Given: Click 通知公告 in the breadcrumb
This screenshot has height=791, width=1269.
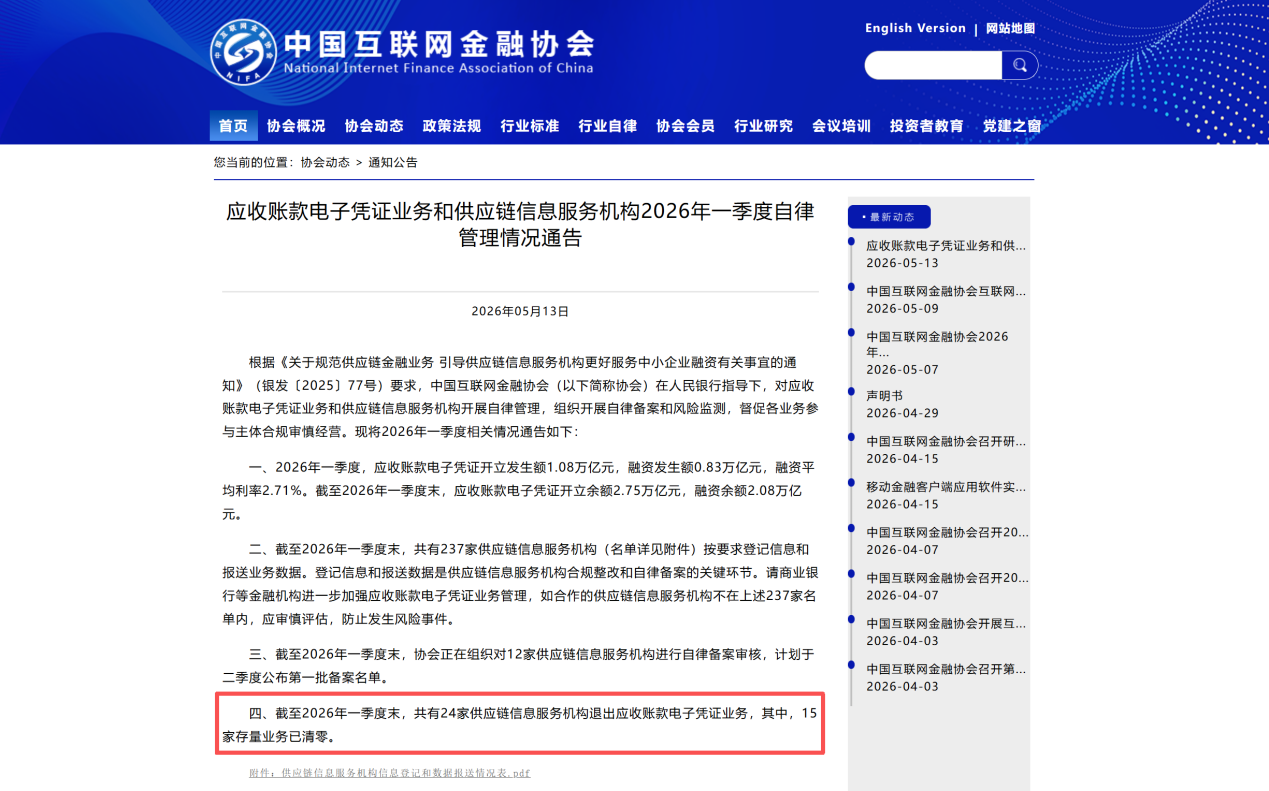Looking at the screenshot, I should 393,162.
